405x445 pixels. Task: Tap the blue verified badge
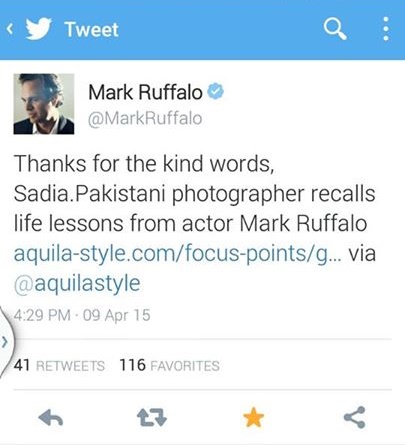pyautogui.click(x=216, y=91)
